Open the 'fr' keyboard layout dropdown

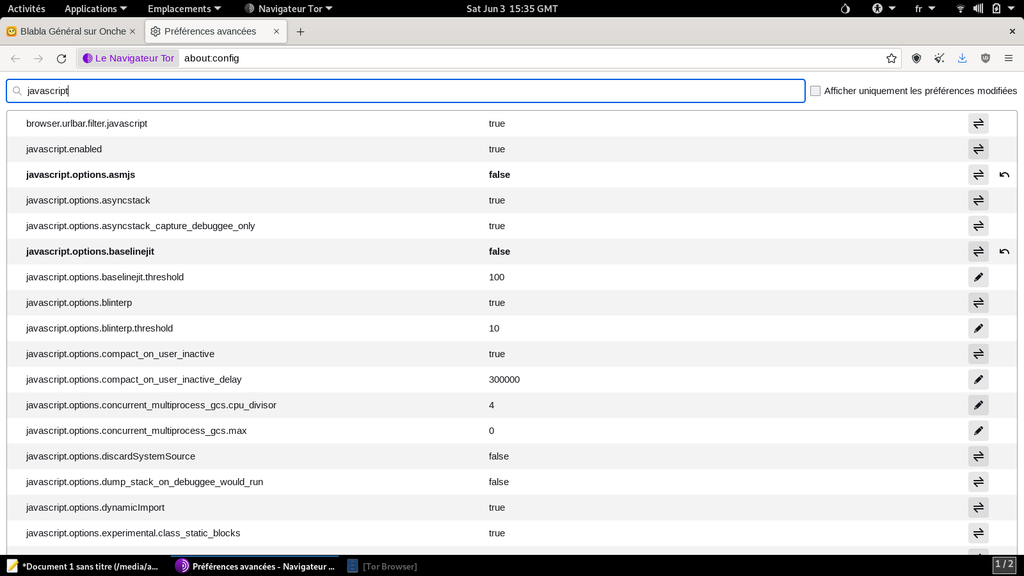(923, 9)
